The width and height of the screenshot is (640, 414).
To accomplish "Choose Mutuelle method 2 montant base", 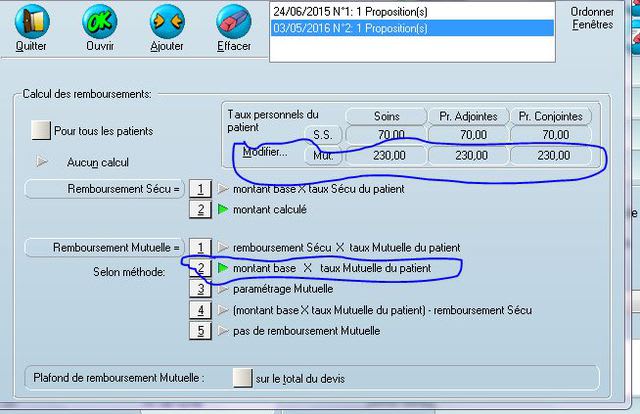I will click(x=200, y=268).
